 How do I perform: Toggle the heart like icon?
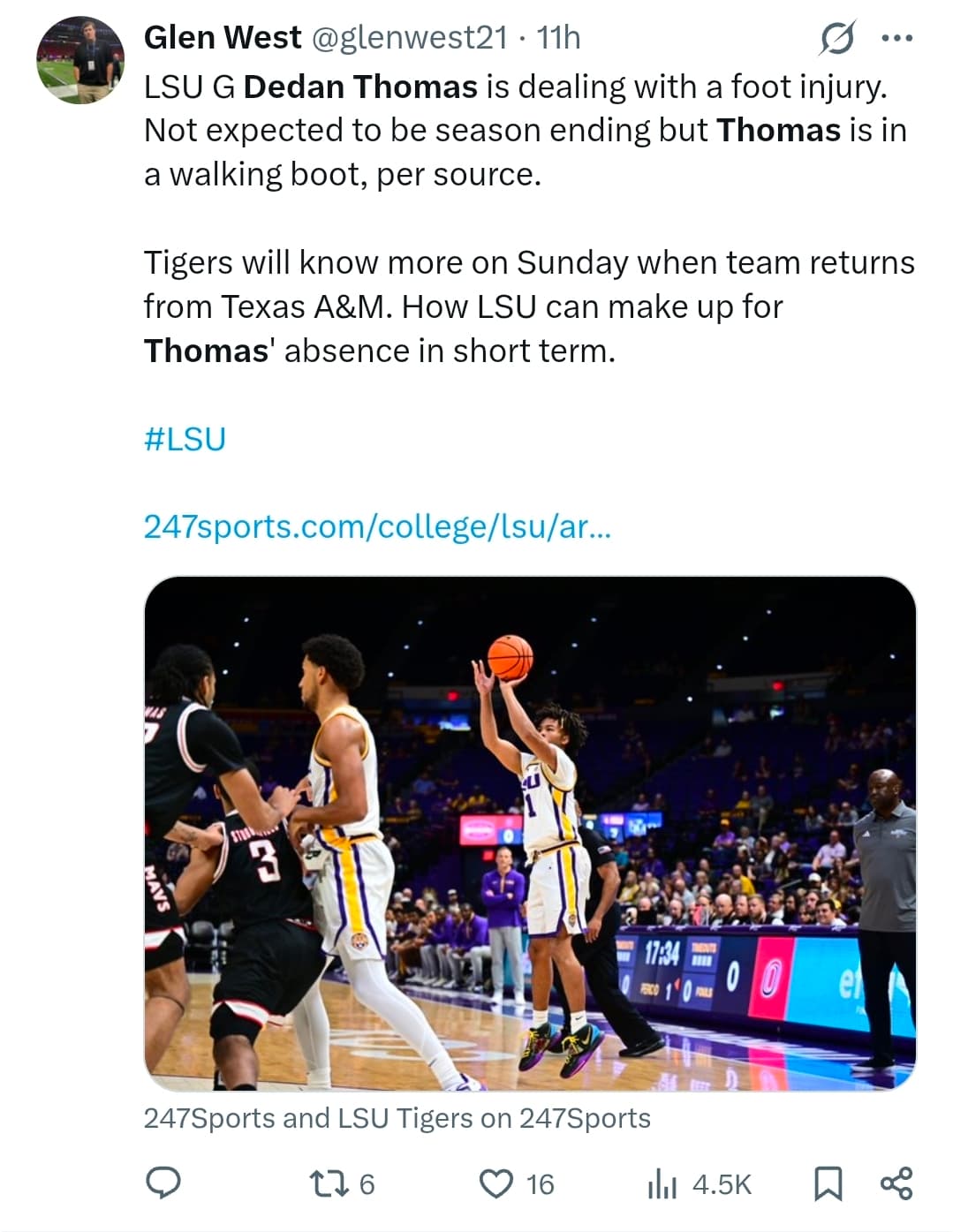coord(496,1183)
